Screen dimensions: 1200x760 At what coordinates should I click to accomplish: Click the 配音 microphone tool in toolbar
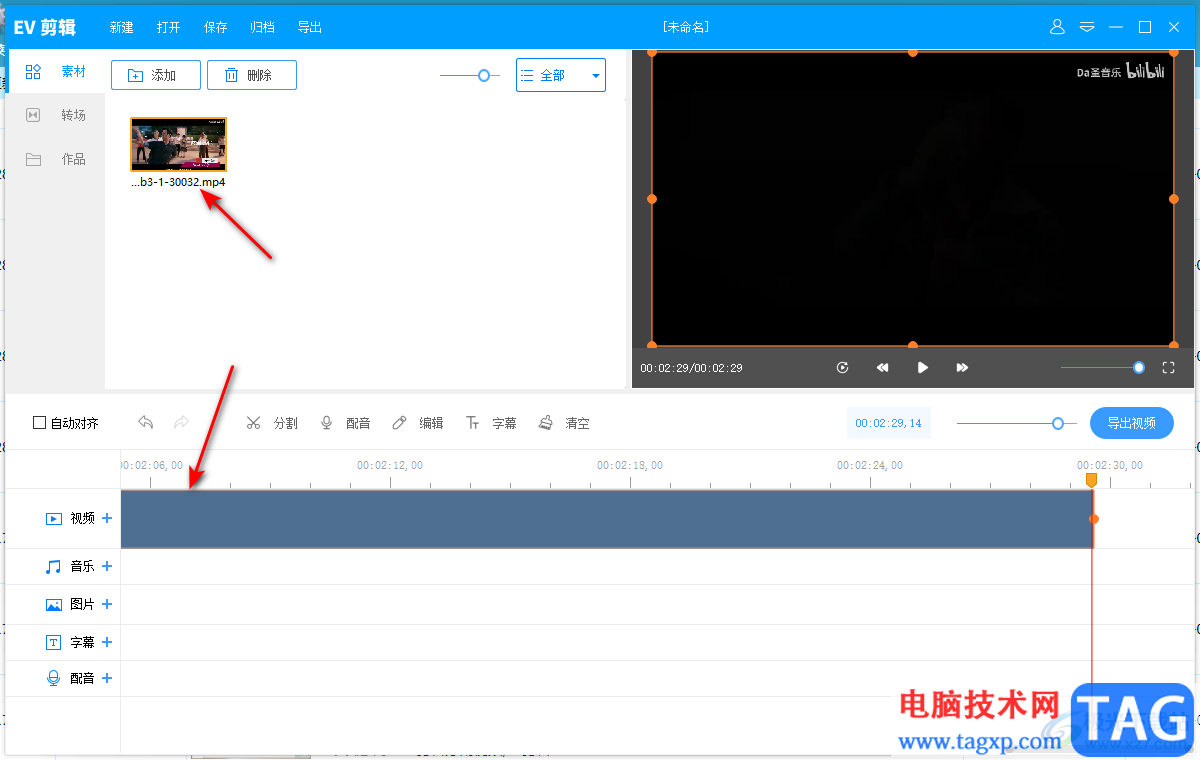pyautogui.click(x=345, y=423)
